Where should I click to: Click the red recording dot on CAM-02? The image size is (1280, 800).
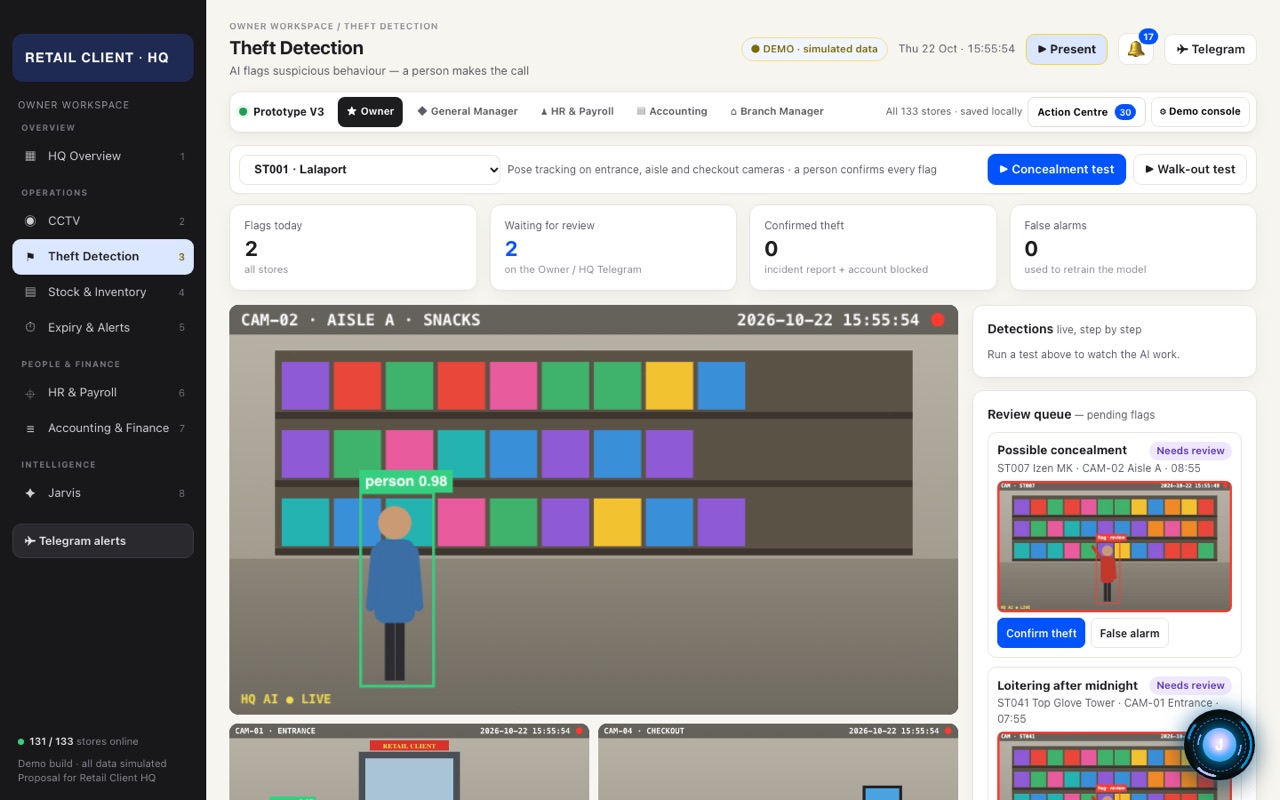(x=938, y=320)
